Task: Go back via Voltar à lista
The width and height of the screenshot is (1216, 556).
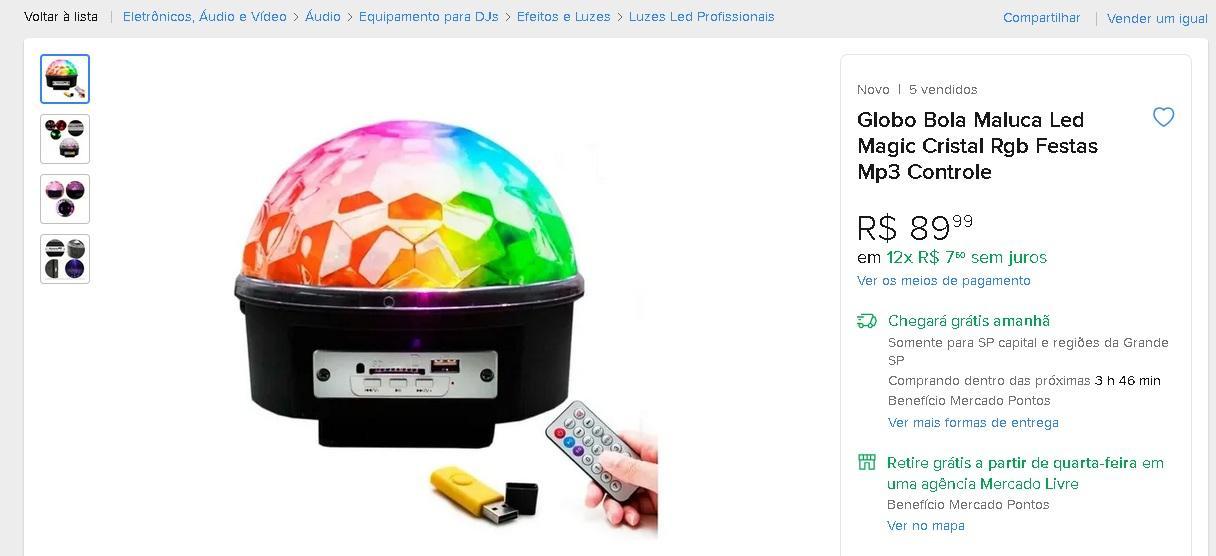Action: coord(61,17)
